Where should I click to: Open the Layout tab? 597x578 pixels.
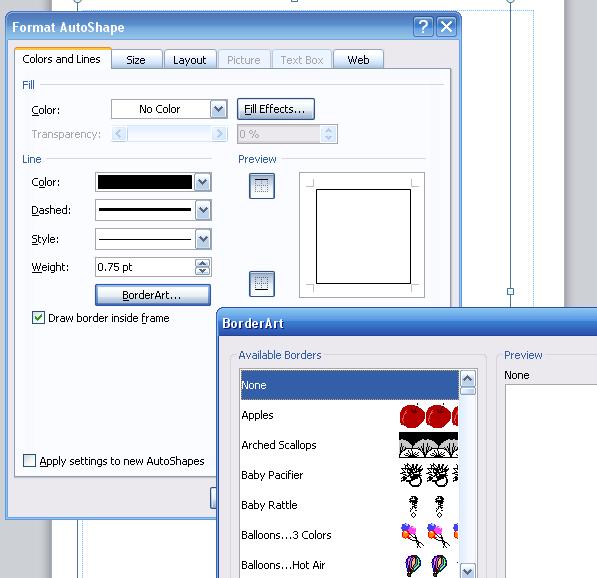pos(190,60)
